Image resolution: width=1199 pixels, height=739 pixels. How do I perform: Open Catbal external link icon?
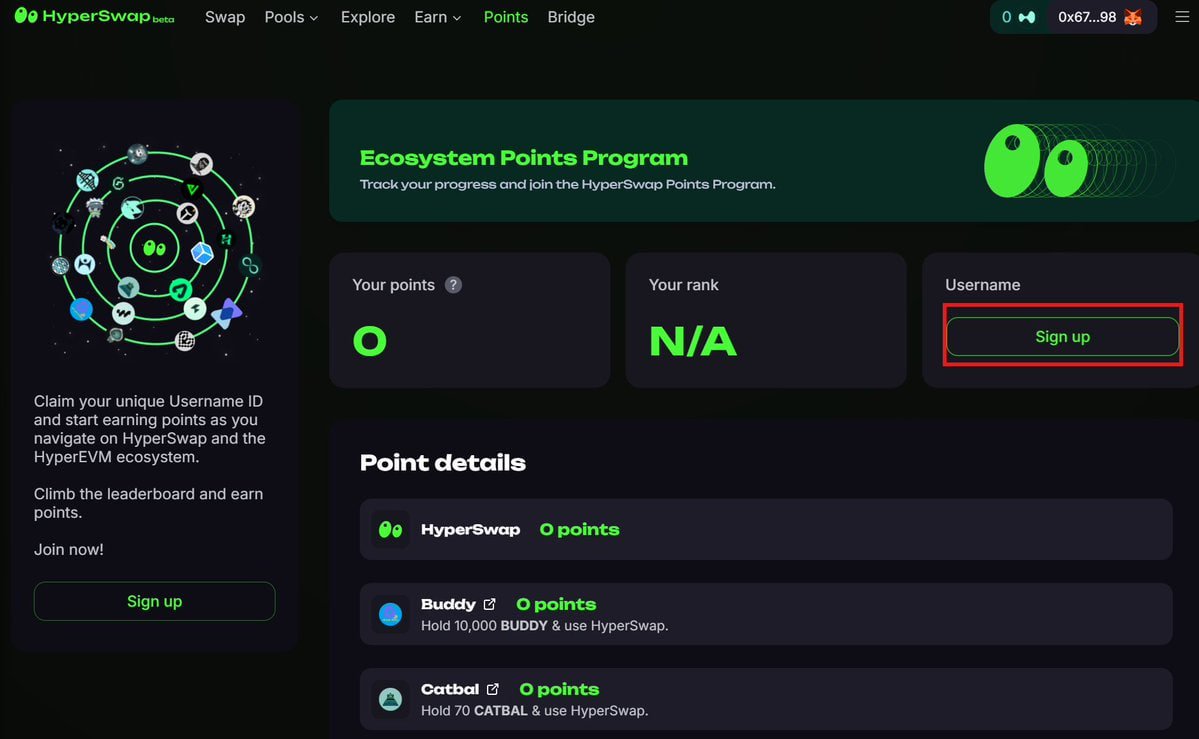(493, 689)
